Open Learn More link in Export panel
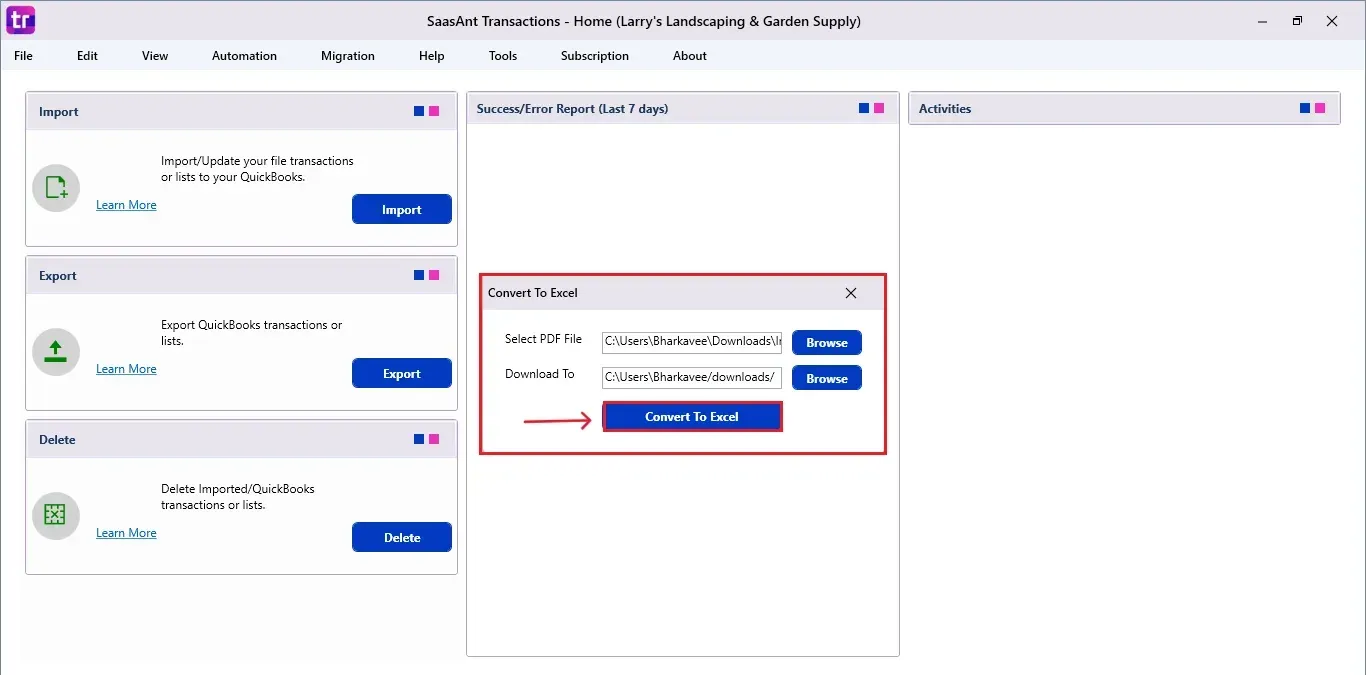Screen dimensions: 1366x675 [x=126, y=369]
